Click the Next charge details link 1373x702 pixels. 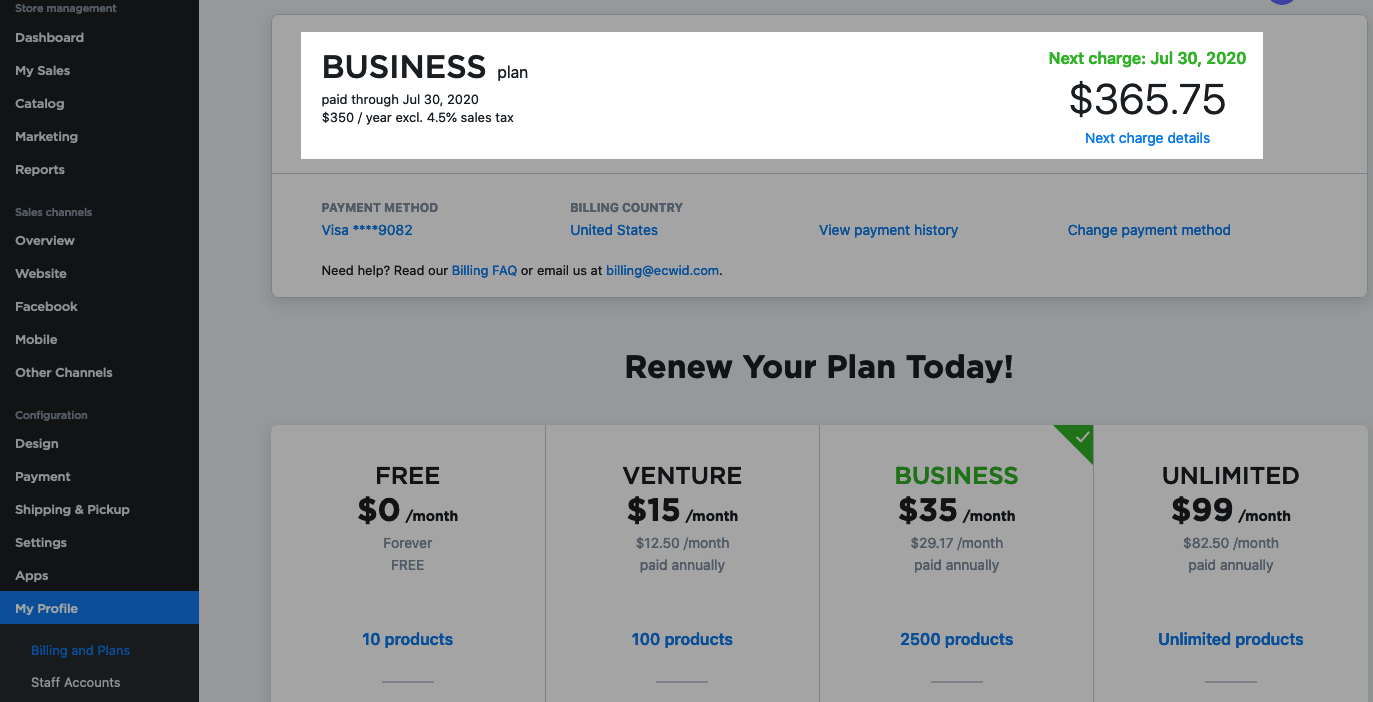point(1147,139)
